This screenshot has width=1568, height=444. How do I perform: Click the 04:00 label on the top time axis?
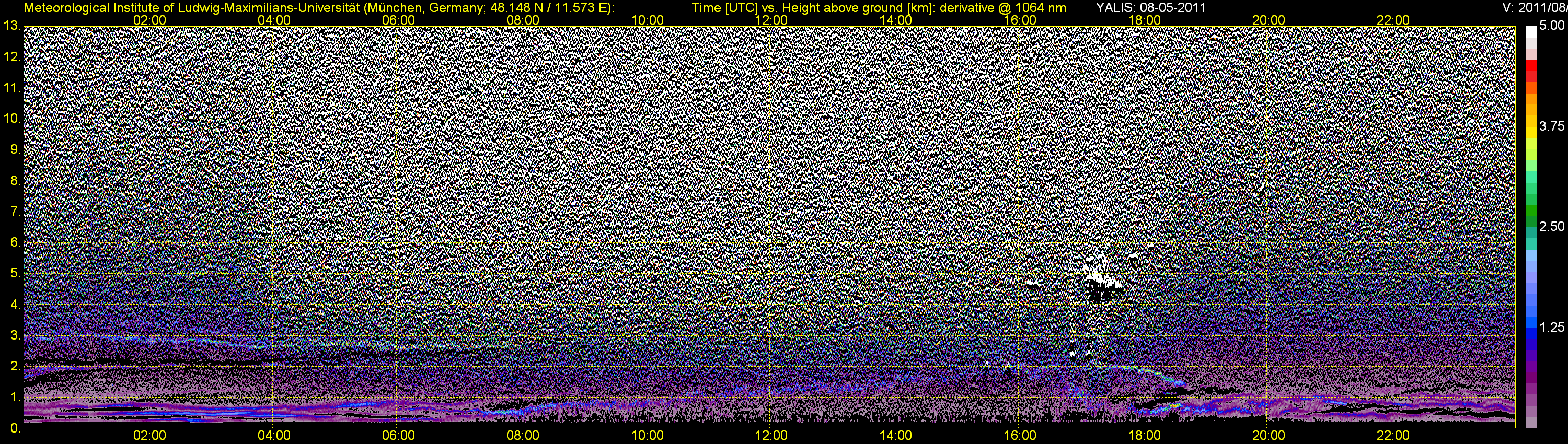274,20
